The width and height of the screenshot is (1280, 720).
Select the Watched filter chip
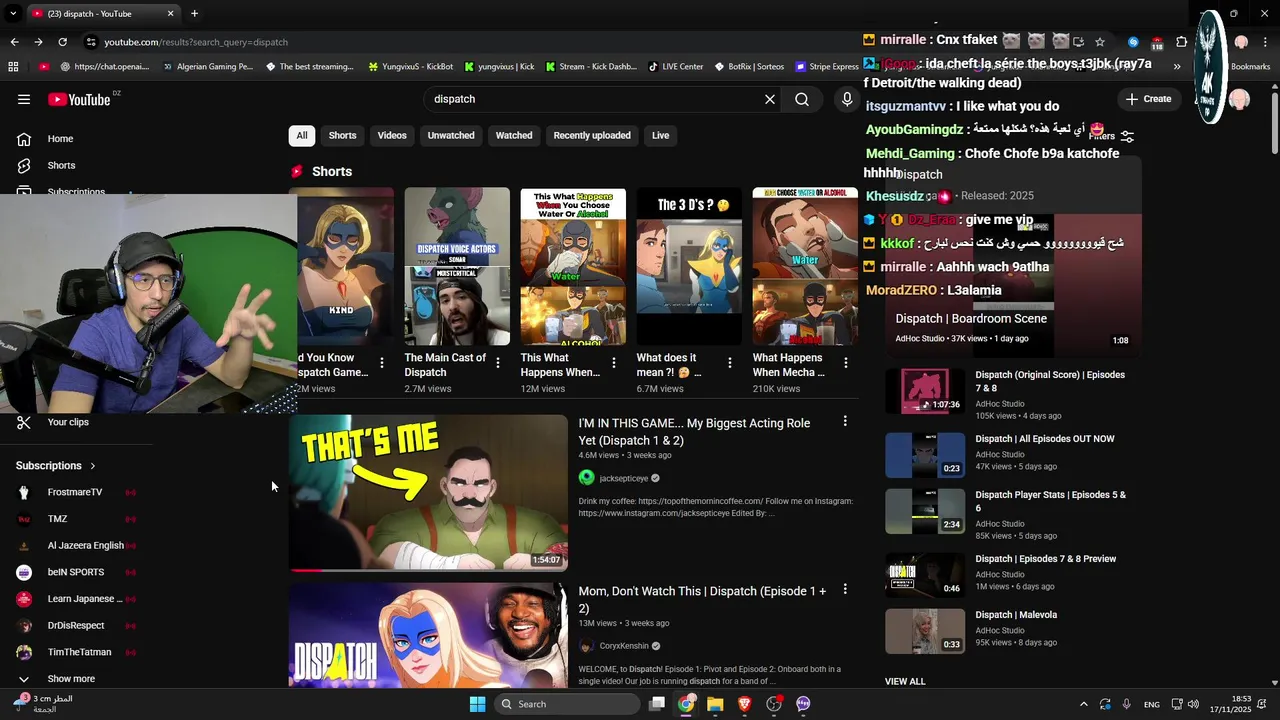[514, 135]
